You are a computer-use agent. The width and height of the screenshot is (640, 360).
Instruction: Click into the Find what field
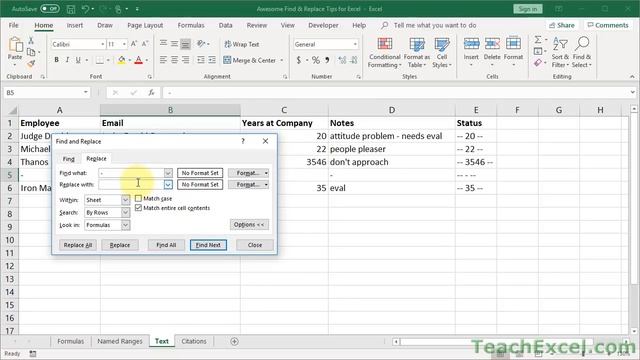point(131,173)
